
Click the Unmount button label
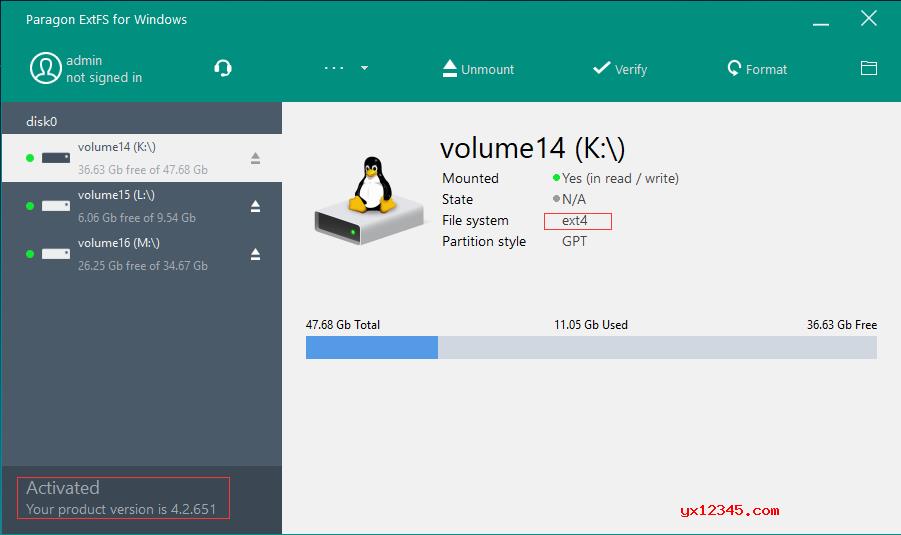[x=487, y=70]
